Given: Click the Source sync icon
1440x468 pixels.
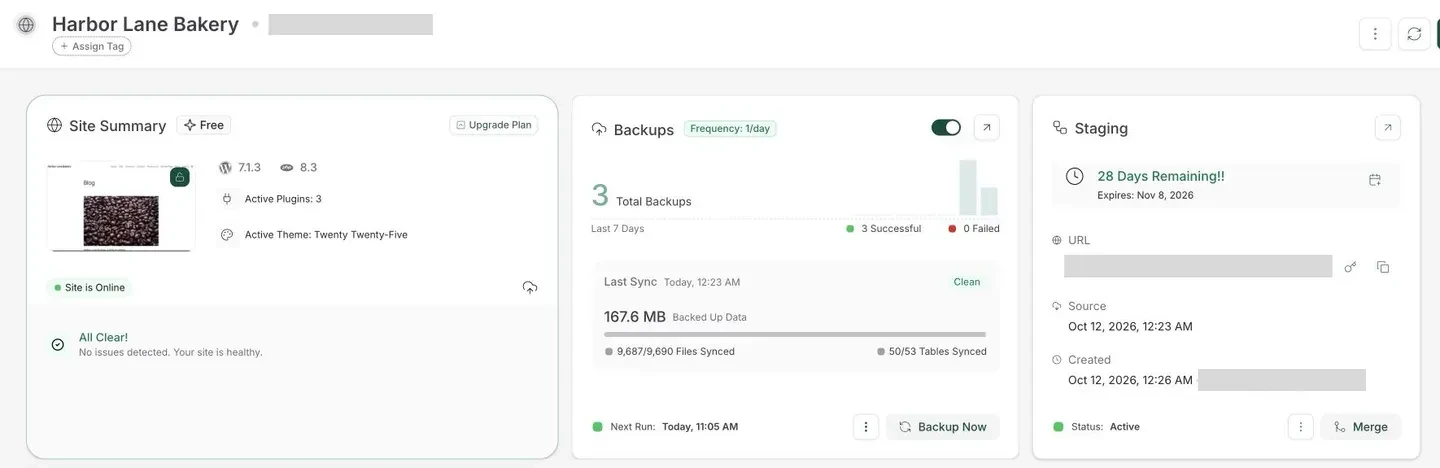Looking at the screenshot, I should coord(1057,306).
